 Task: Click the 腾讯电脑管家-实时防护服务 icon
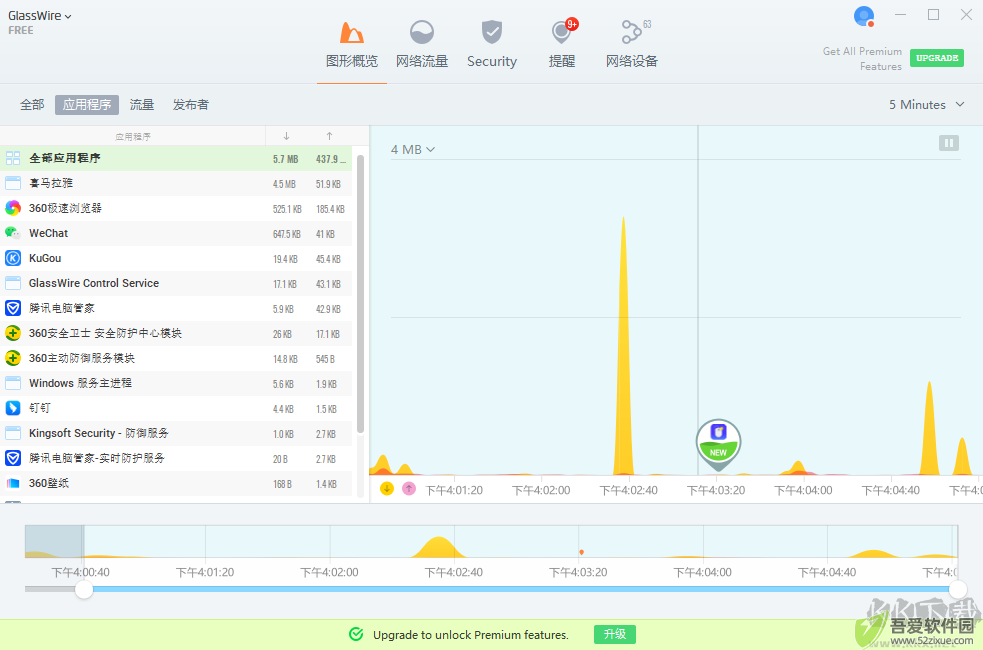pos(13,458)
